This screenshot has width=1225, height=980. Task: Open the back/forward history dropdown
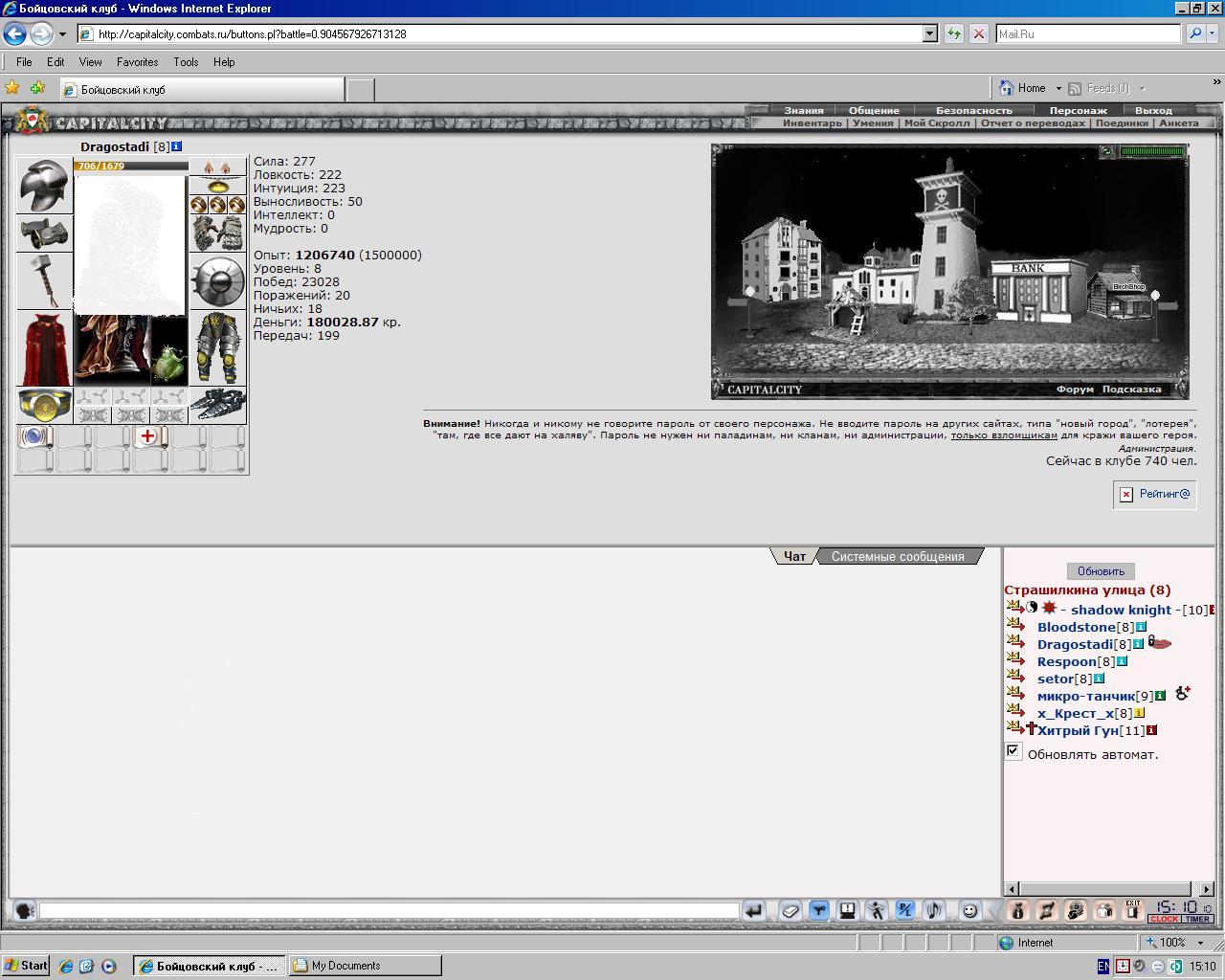point(62,33)
